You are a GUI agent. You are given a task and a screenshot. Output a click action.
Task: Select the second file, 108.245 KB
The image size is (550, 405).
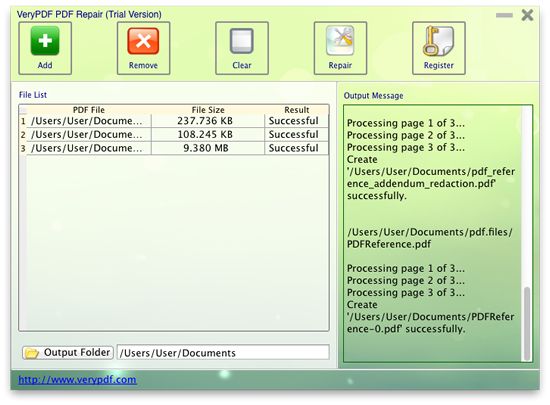174,135
